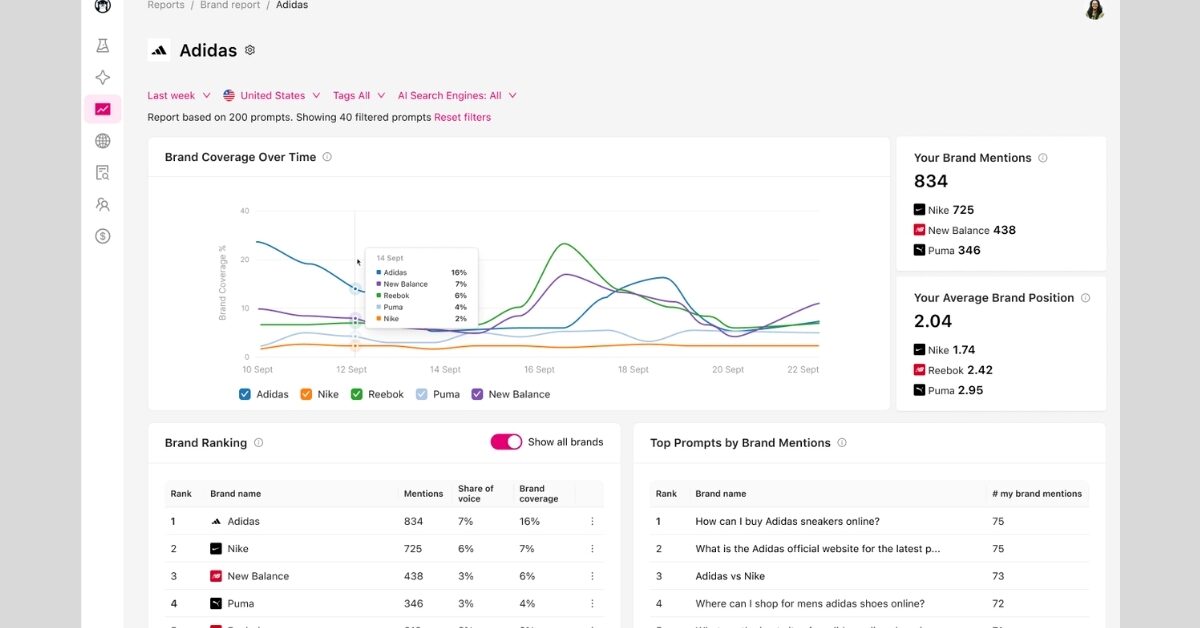1200x628 pixels.
Task: Open the AI Search Engines filter dropdown
Action: click(x=456, y=96)
